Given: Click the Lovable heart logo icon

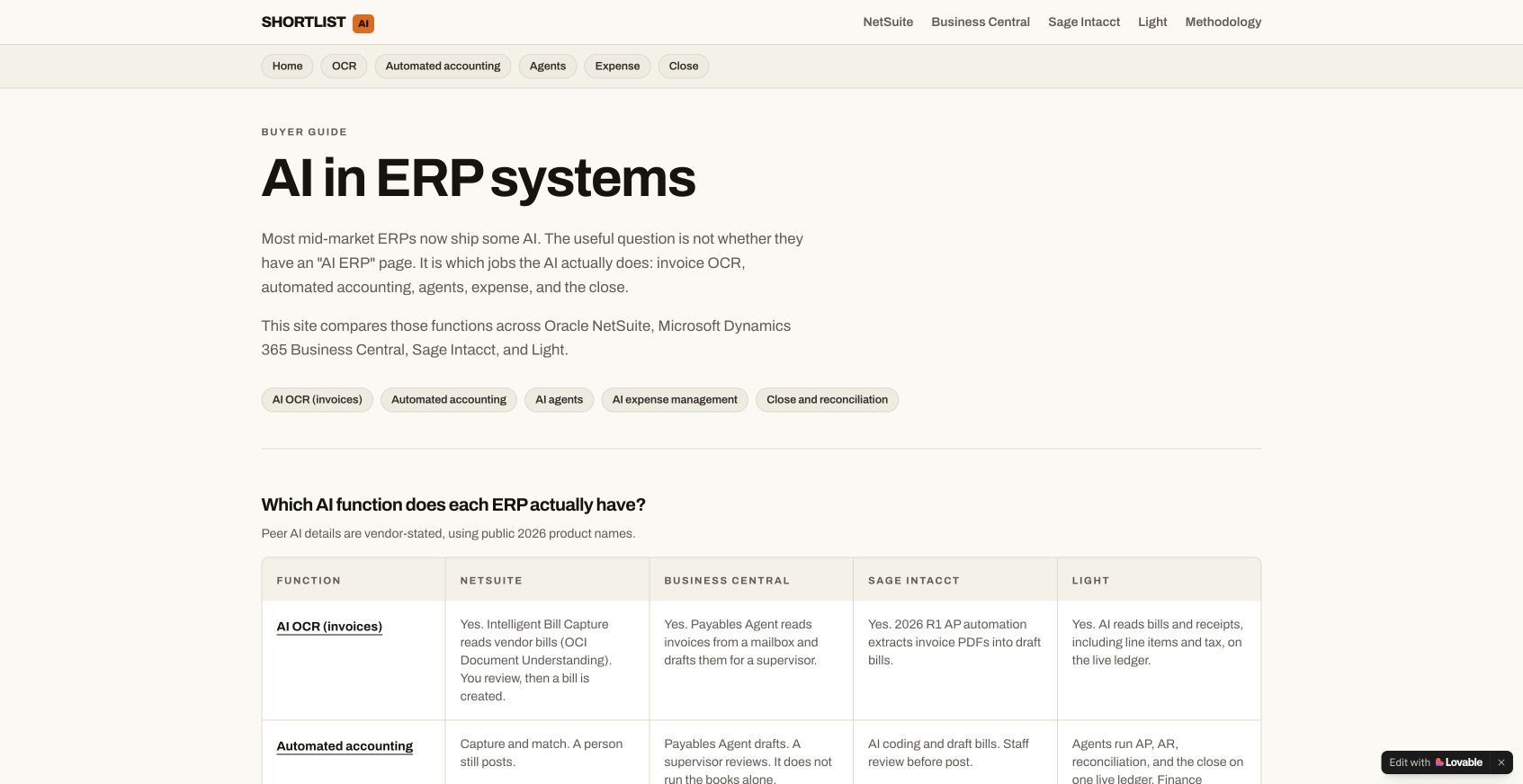Looking at the screenshot, I should pyautogui.click(x=1439, y=762).
